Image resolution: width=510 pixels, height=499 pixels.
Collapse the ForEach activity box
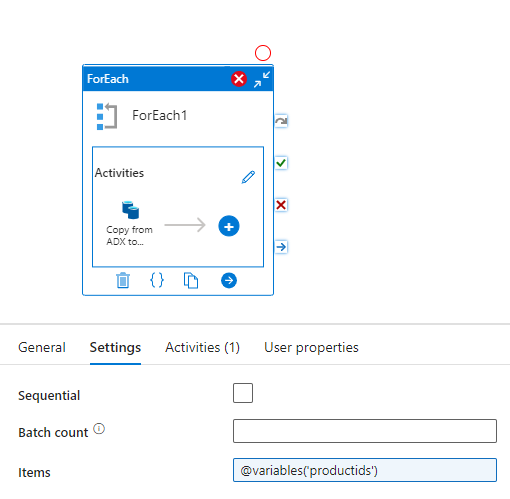point(262,79)
